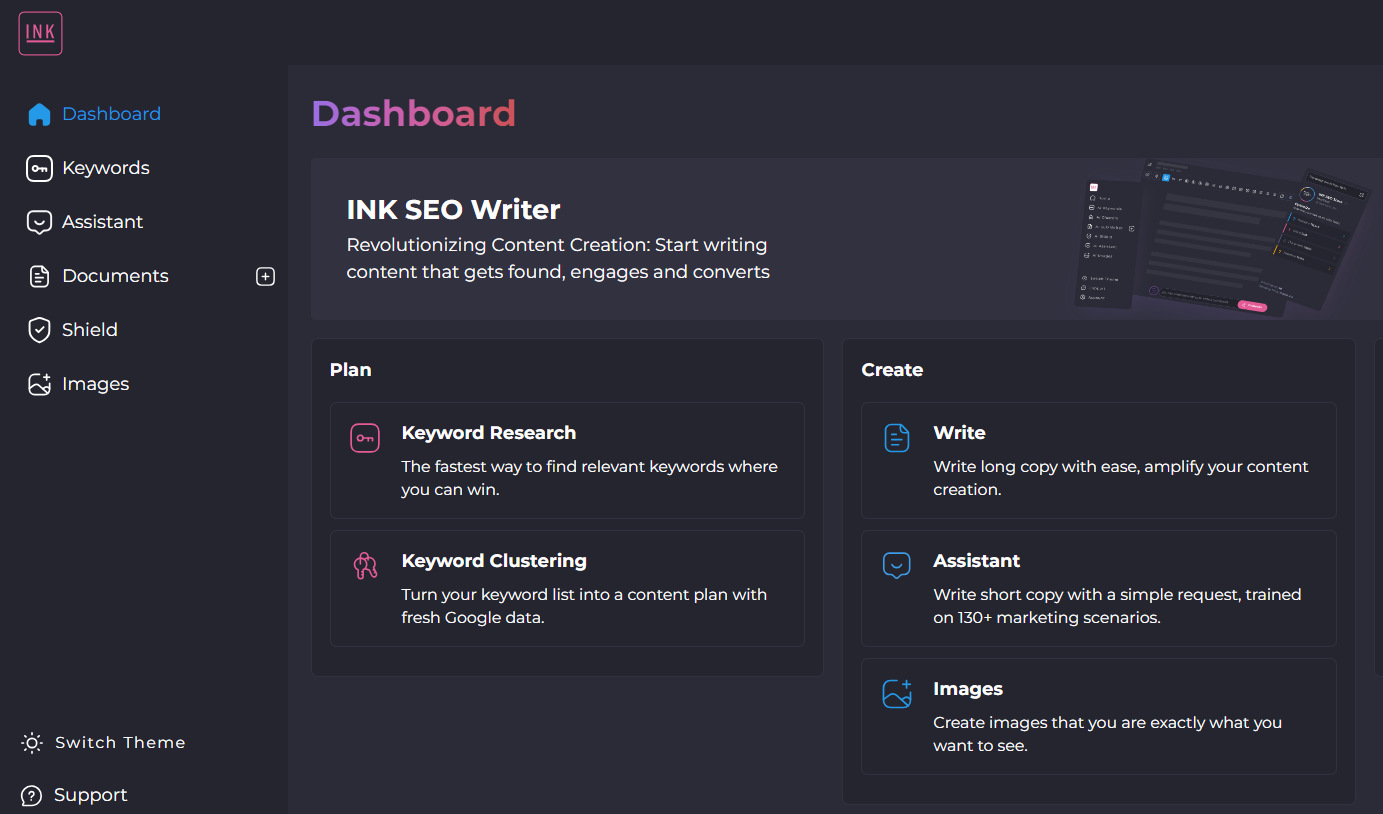Image resolution: width=1383 pixels, height=814 pixels.
Task: Click the blue document icon for Write
Action: tap(897, 438)
